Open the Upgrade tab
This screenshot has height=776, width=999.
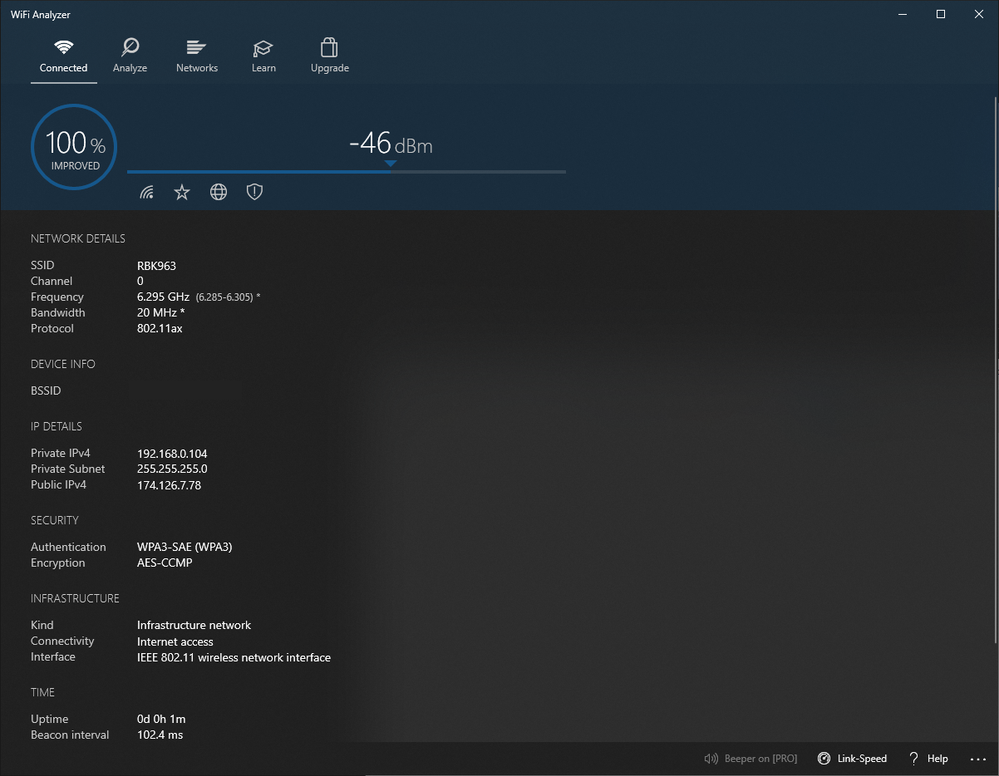click(329, 56)
